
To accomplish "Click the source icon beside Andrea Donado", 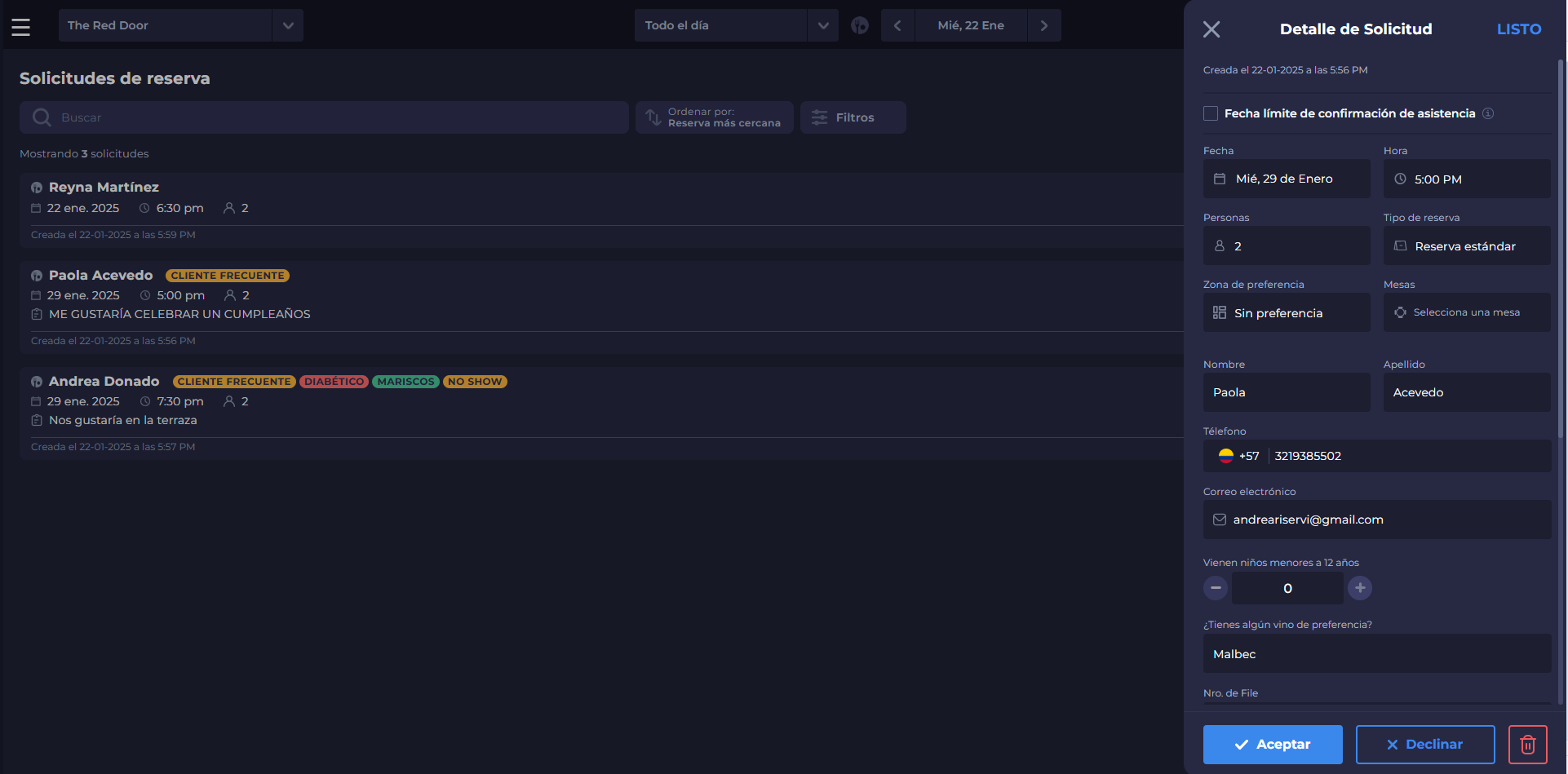I will click(x=37, y=382).
